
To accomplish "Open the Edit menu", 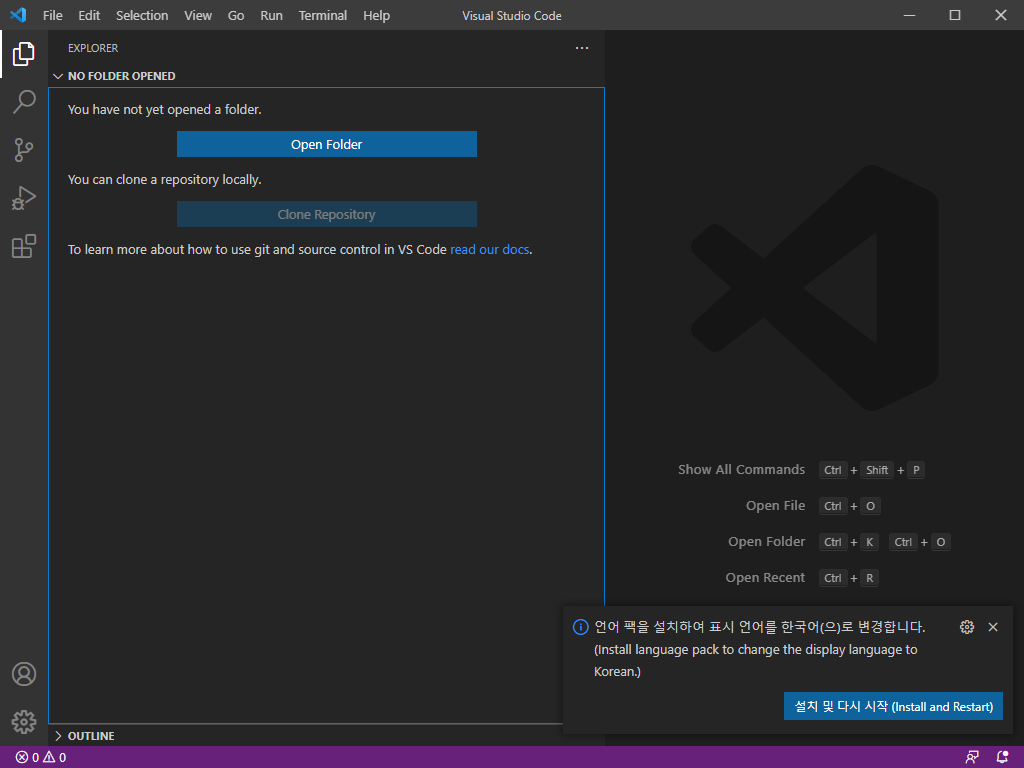I will click(x=89, y=15).
